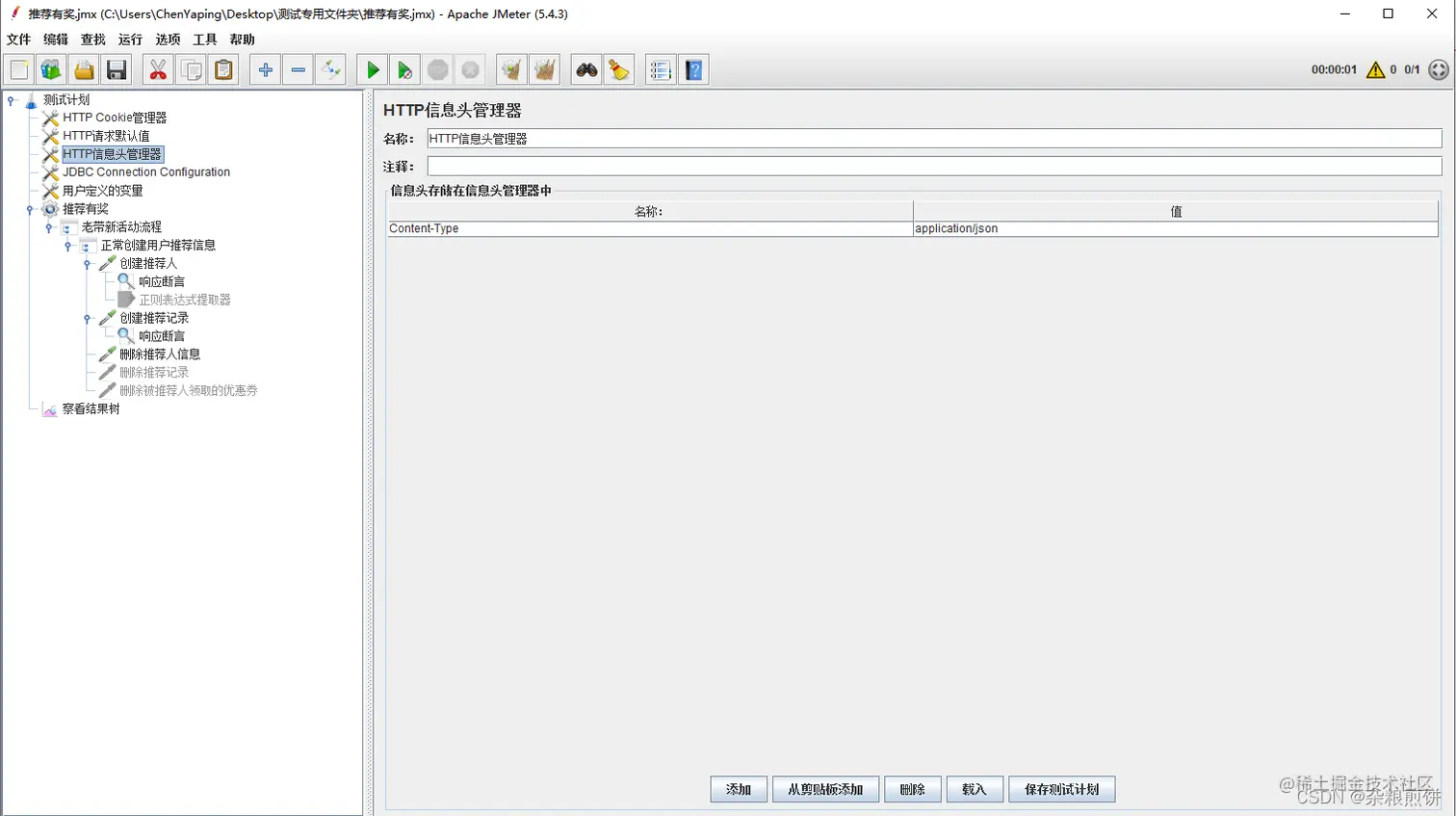The width and height of the screenshot is (1456, 816).
Task: Start the test with green play icon
Action: (372, 70)
